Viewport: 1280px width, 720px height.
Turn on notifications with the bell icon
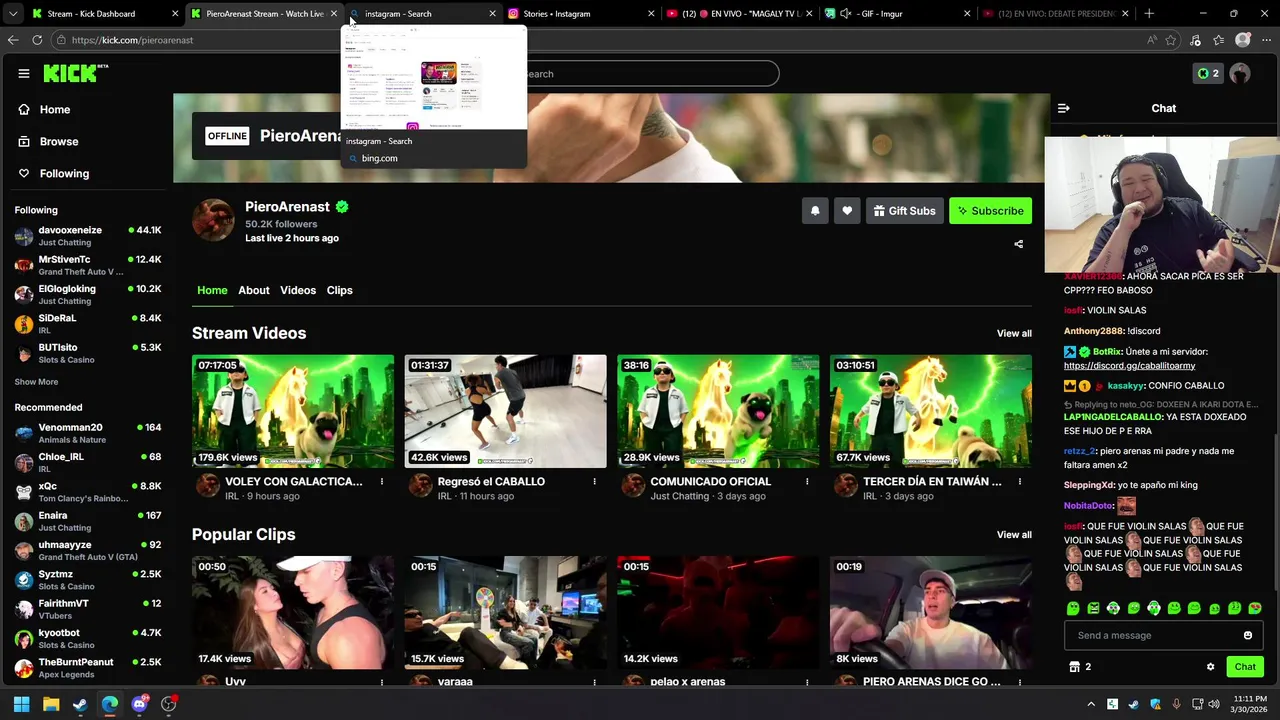(815, 211)
